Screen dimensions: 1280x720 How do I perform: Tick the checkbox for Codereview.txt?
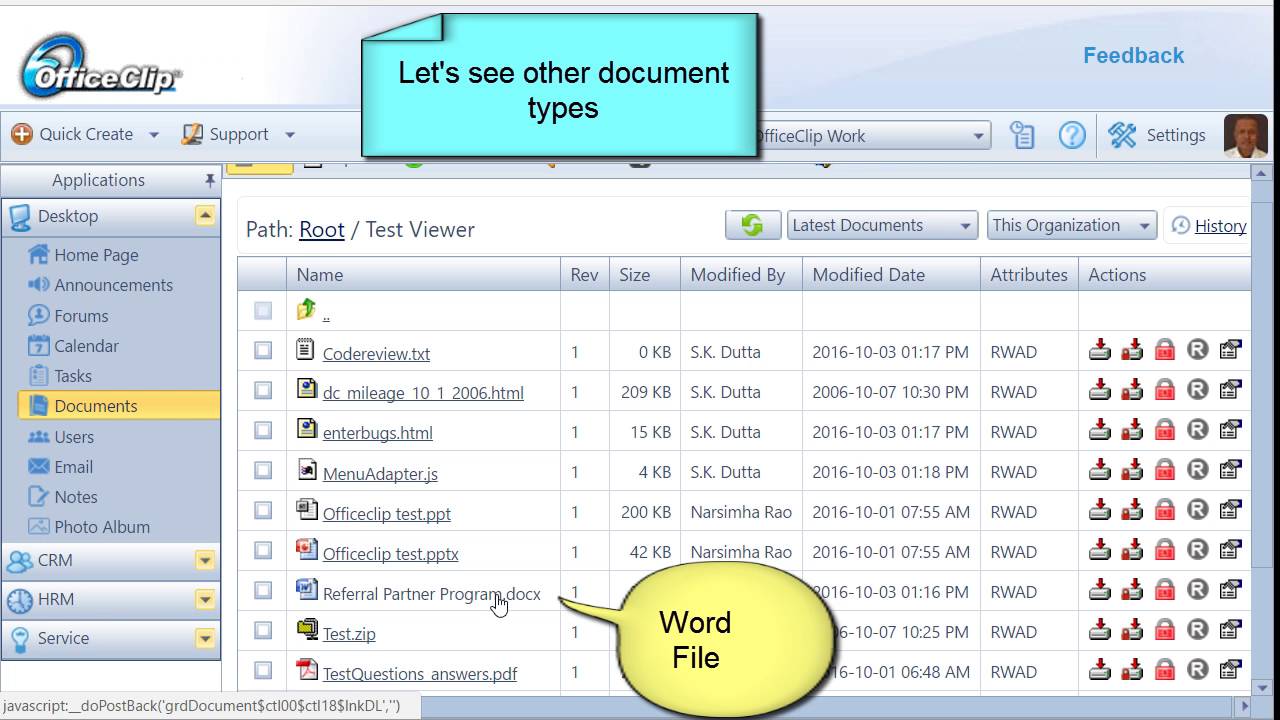[263, 350]
